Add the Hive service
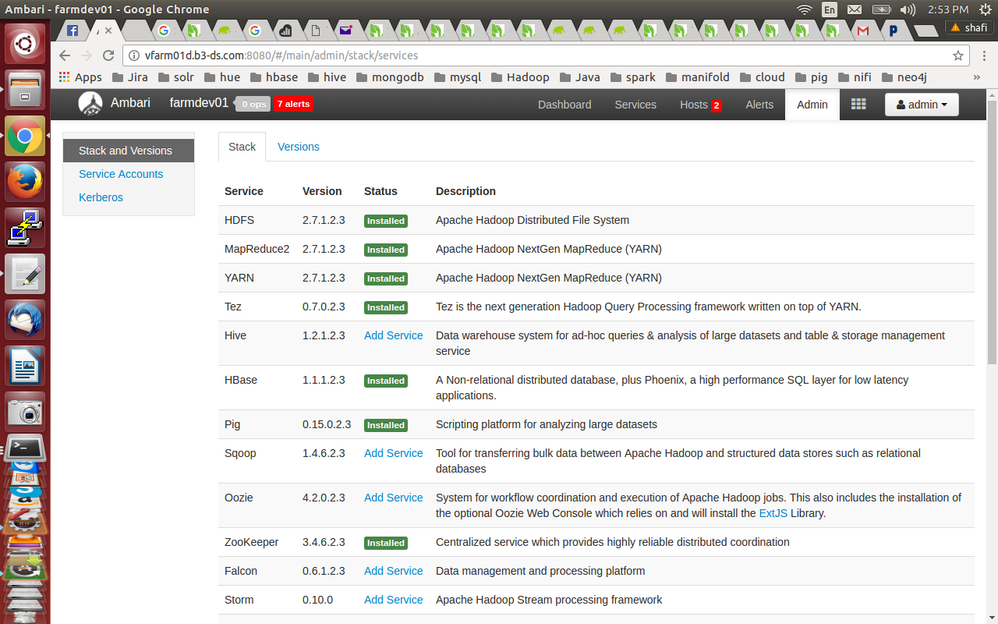998x624 pixels. pyautogui.click(x=393, y=335)
